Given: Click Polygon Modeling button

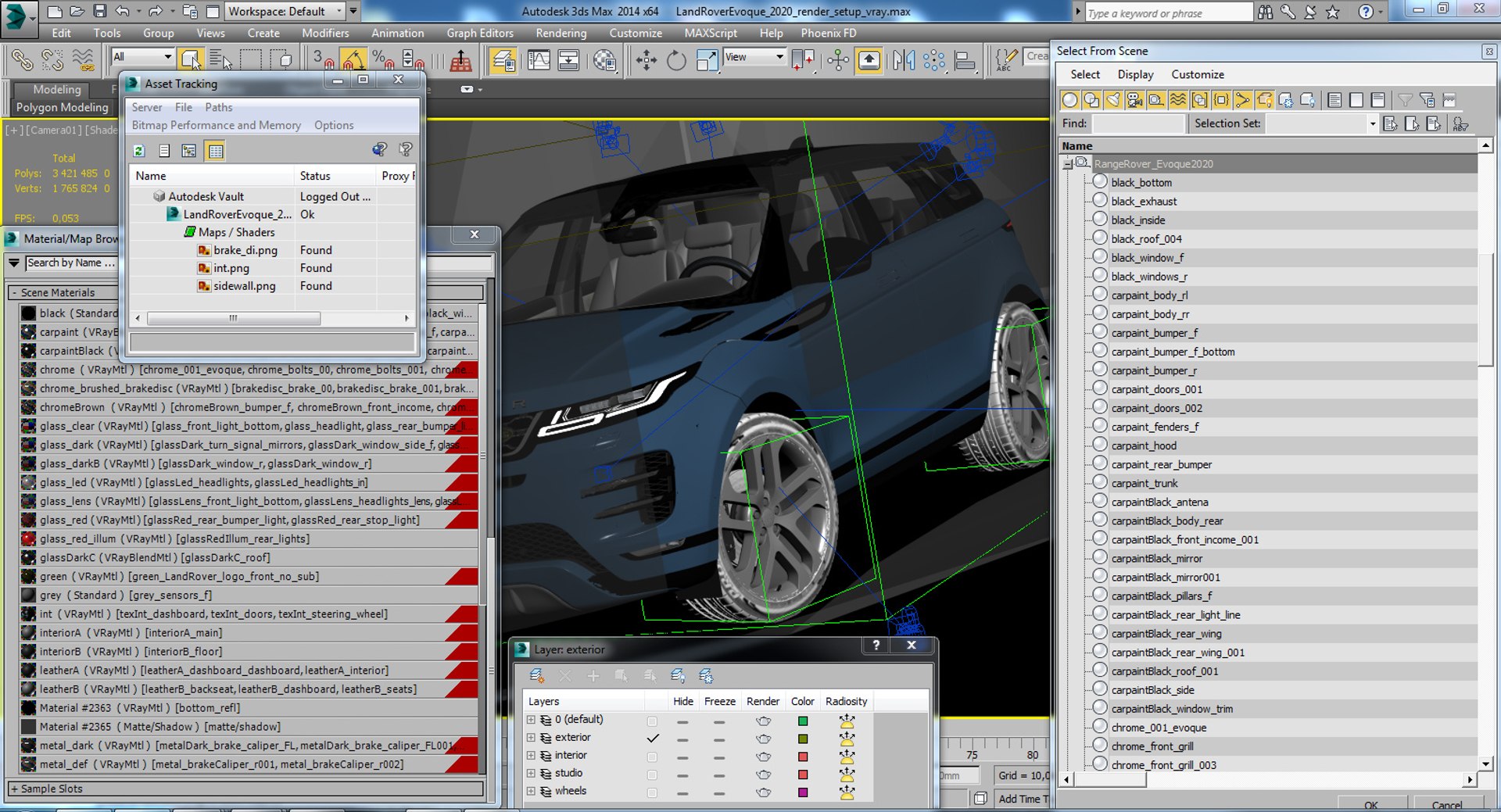Looking at the screenshot, I should 63,107.
